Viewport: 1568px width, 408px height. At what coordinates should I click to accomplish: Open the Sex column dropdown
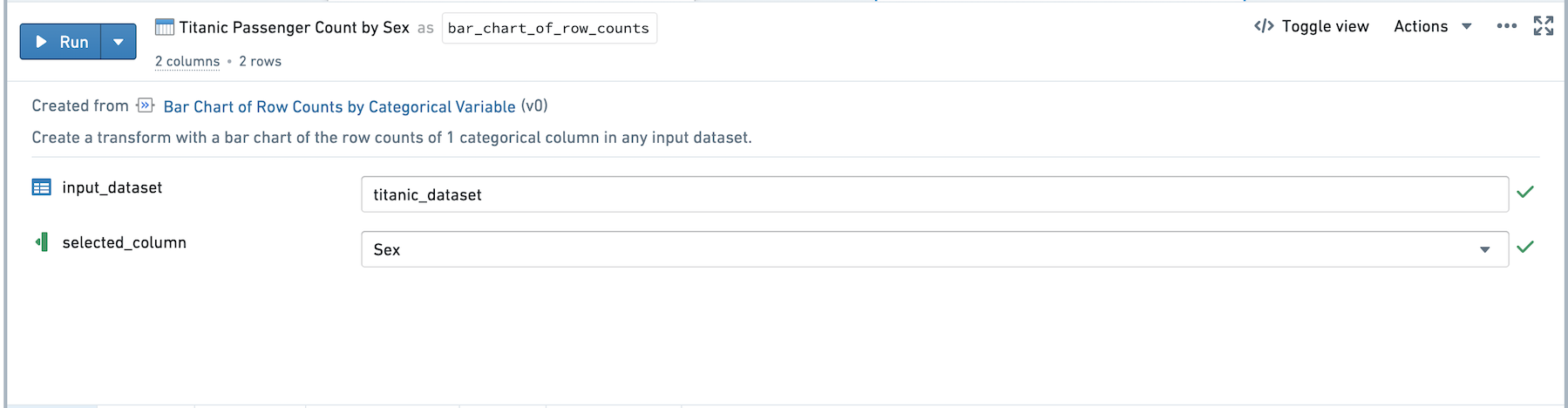pyautogui.click(x=934, y=249)
